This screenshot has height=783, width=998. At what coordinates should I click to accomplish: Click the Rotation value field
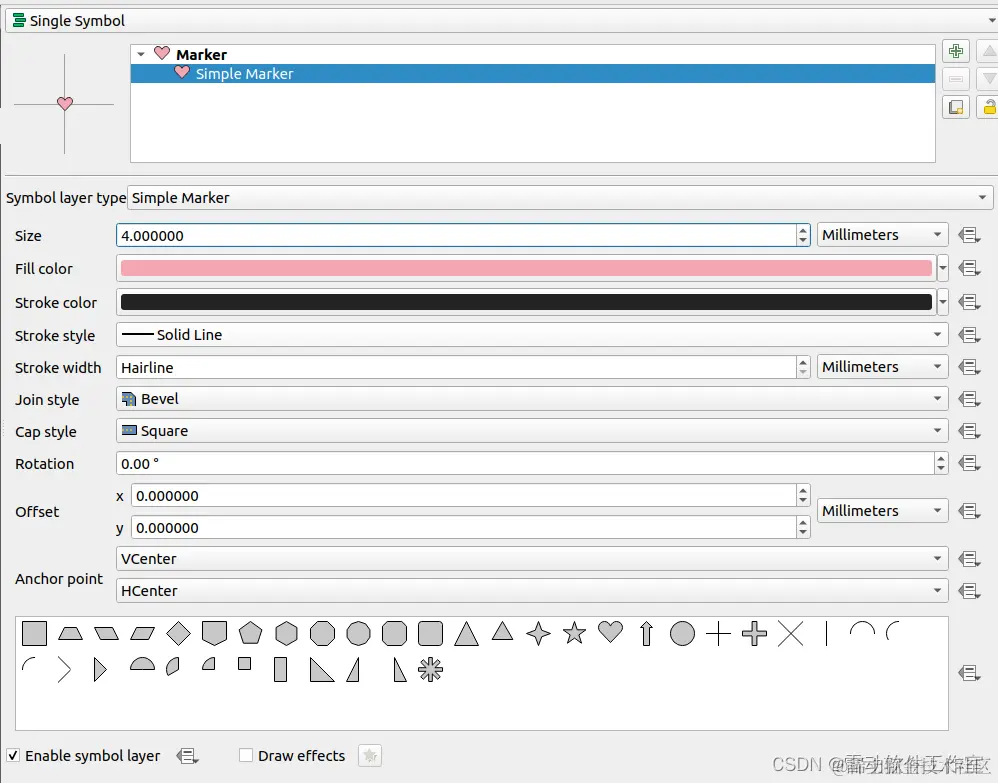click(526, 463)
